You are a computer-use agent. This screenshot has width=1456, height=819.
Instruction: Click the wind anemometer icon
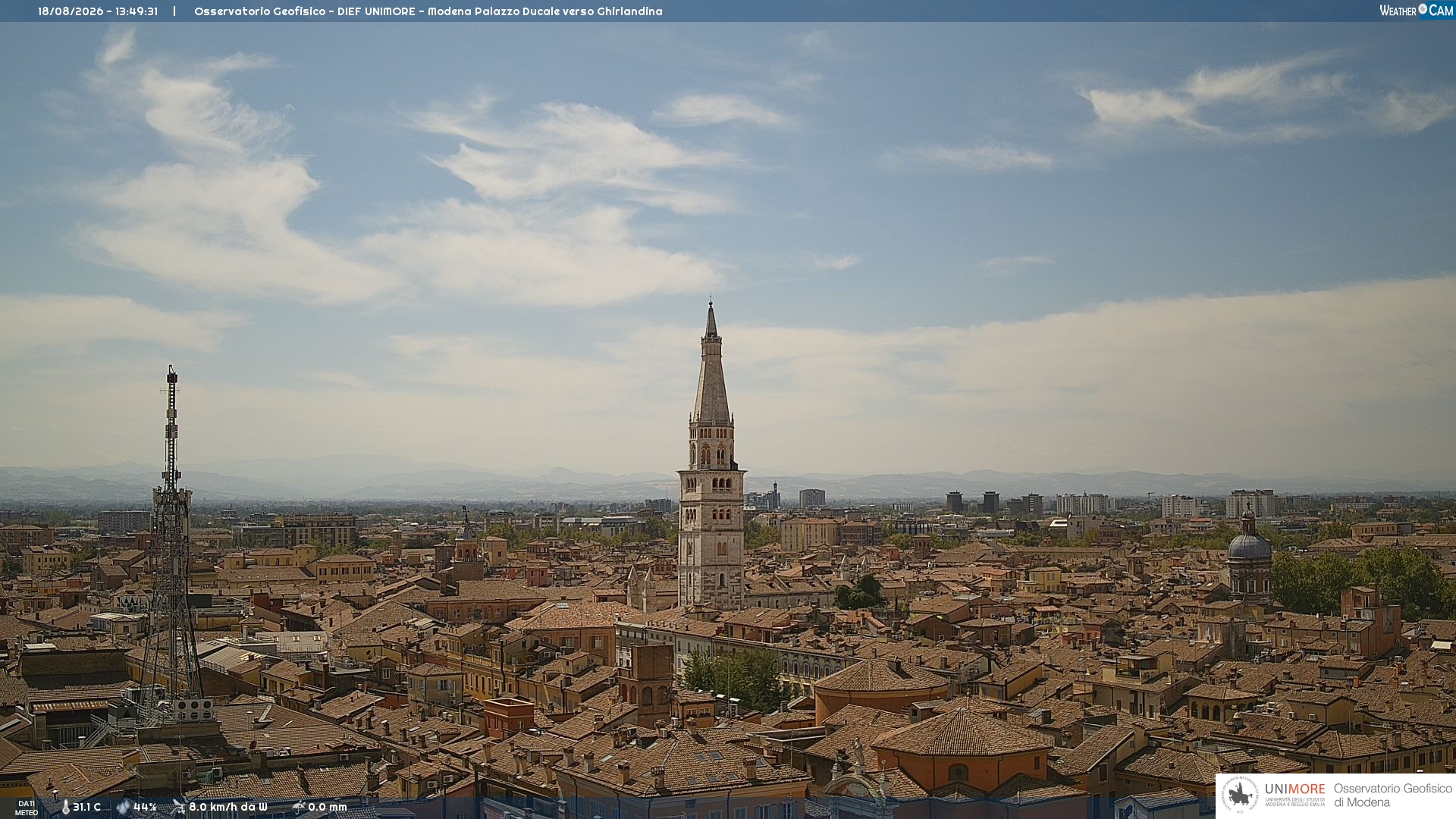point(178,807)
